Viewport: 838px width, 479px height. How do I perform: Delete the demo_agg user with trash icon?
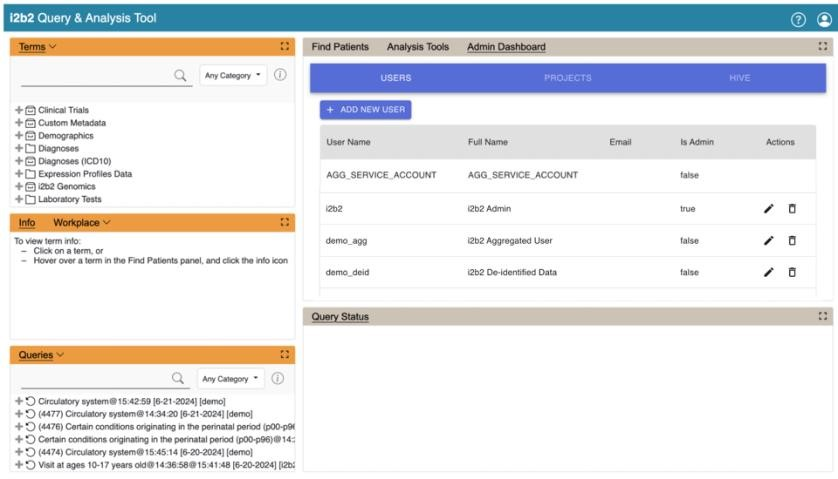(792, 240)
